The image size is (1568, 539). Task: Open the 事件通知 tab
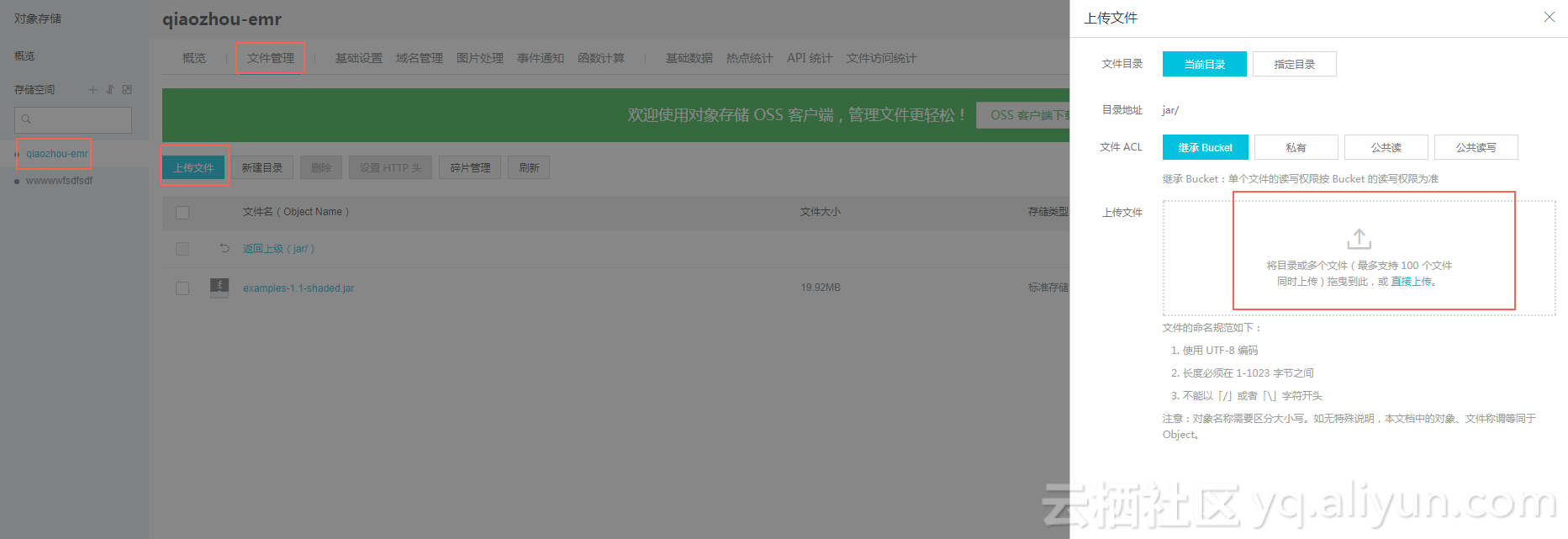pos(541,58)
